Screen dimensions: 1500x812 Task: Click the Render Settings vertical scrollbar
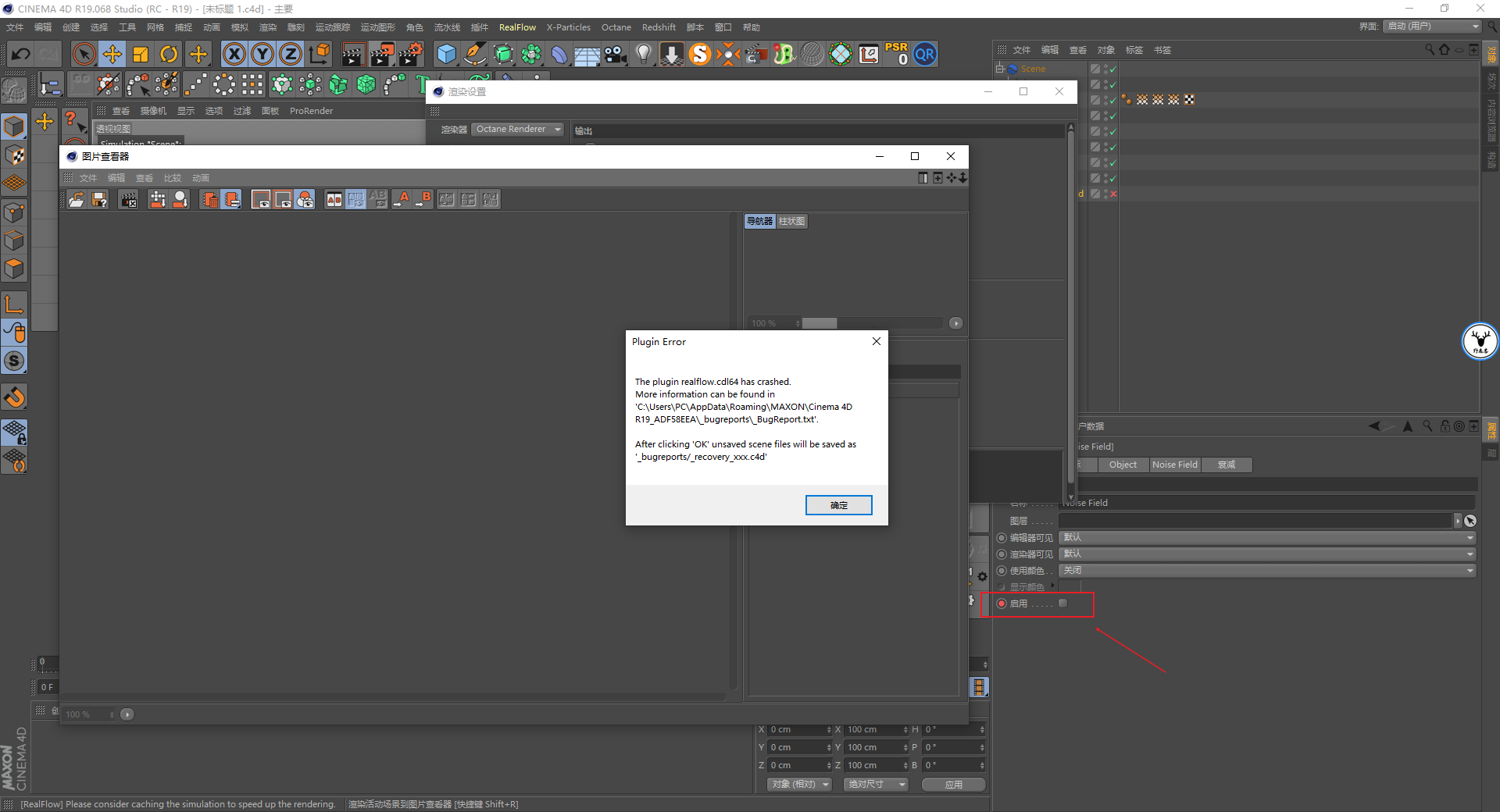[1070, 312]
